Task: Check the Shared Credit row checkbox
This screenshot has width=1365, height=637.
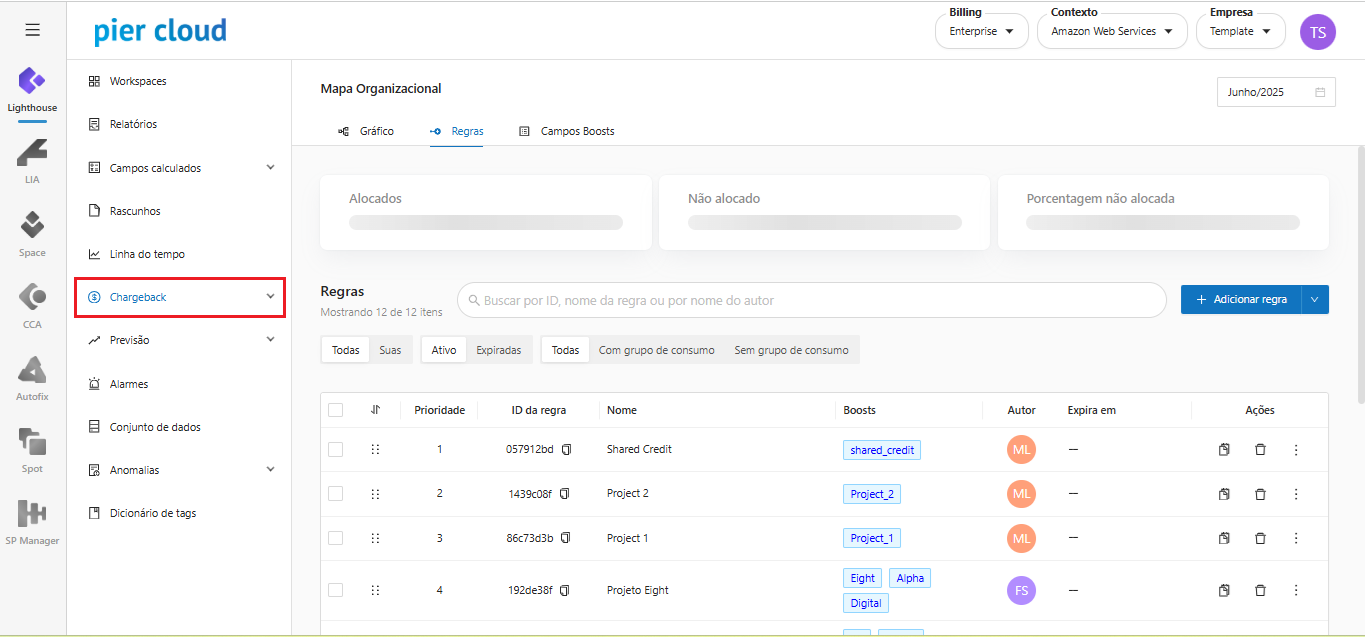Action: point(336,450)
